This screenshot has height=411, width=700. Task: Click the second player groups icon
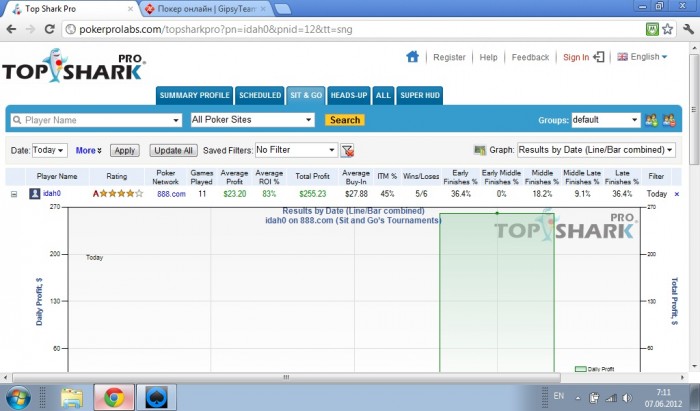point(669,120)
